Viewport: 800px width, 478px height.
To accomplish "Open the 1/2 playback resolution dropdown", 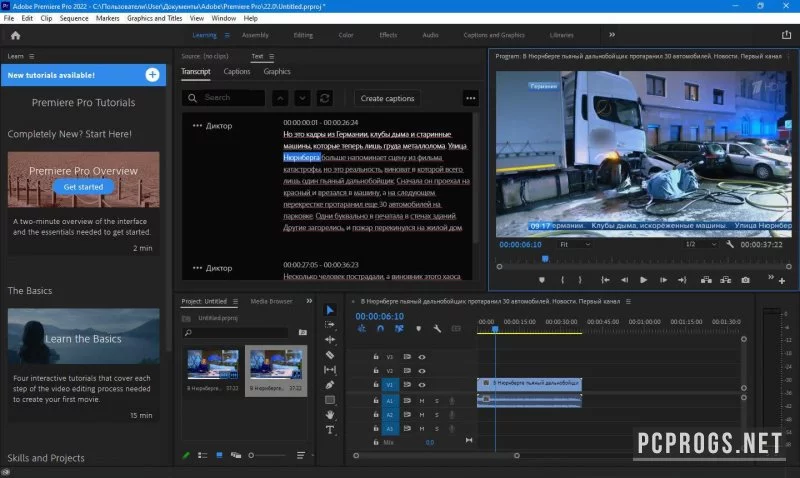I will coord(701,244).
